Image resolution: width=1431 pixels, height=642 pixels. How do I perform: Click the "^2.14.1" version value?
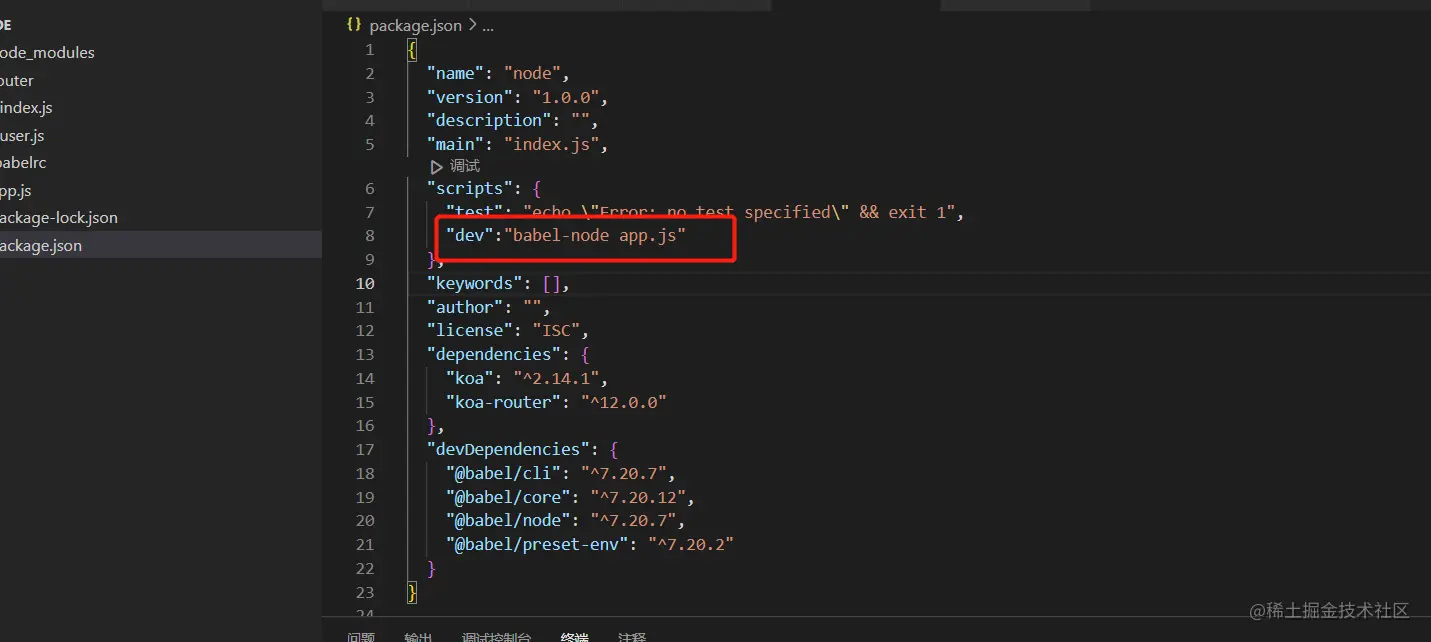(556, 378)
